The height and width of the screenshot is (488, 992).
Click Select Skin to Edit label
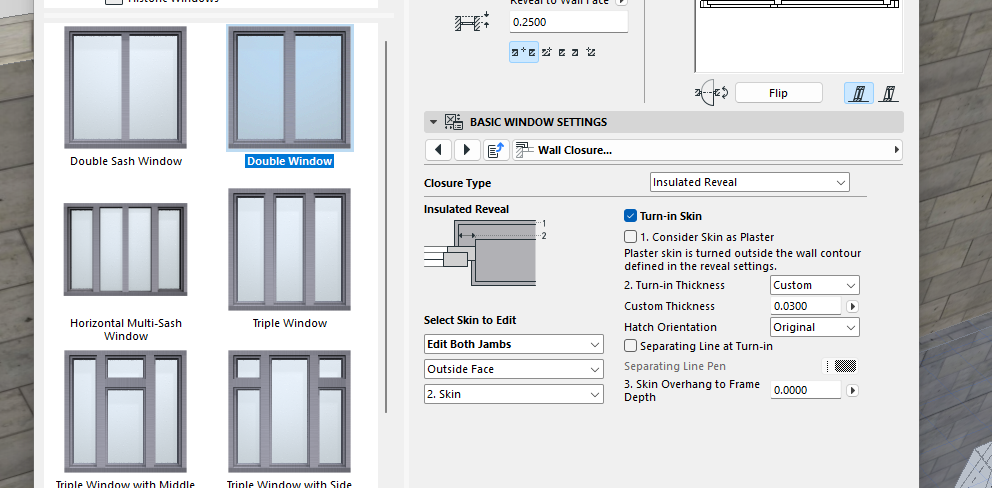point(470,320)
